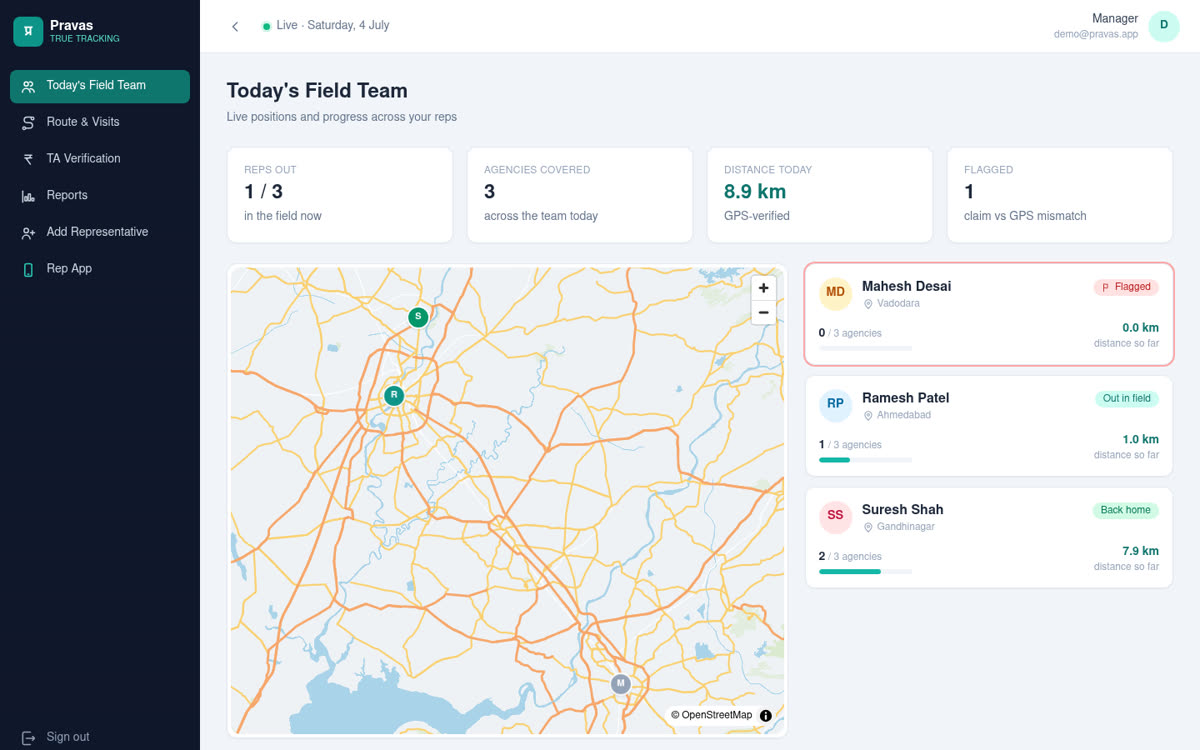Image resolution: width=1200 pixels, height=750 pixels.
Task: Click the sign out door icon
Action: [28, 737]
